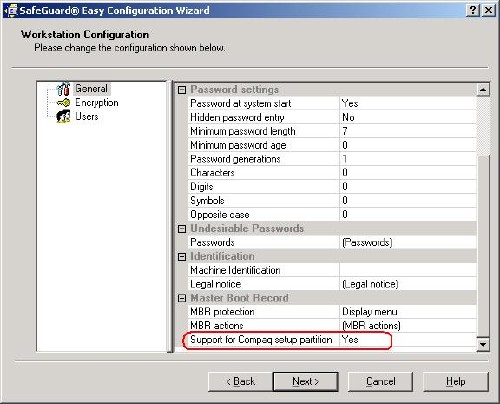Edit the Minimum password length value
Image resolution: width=500 pixels, height=404 pixels.
408,131
